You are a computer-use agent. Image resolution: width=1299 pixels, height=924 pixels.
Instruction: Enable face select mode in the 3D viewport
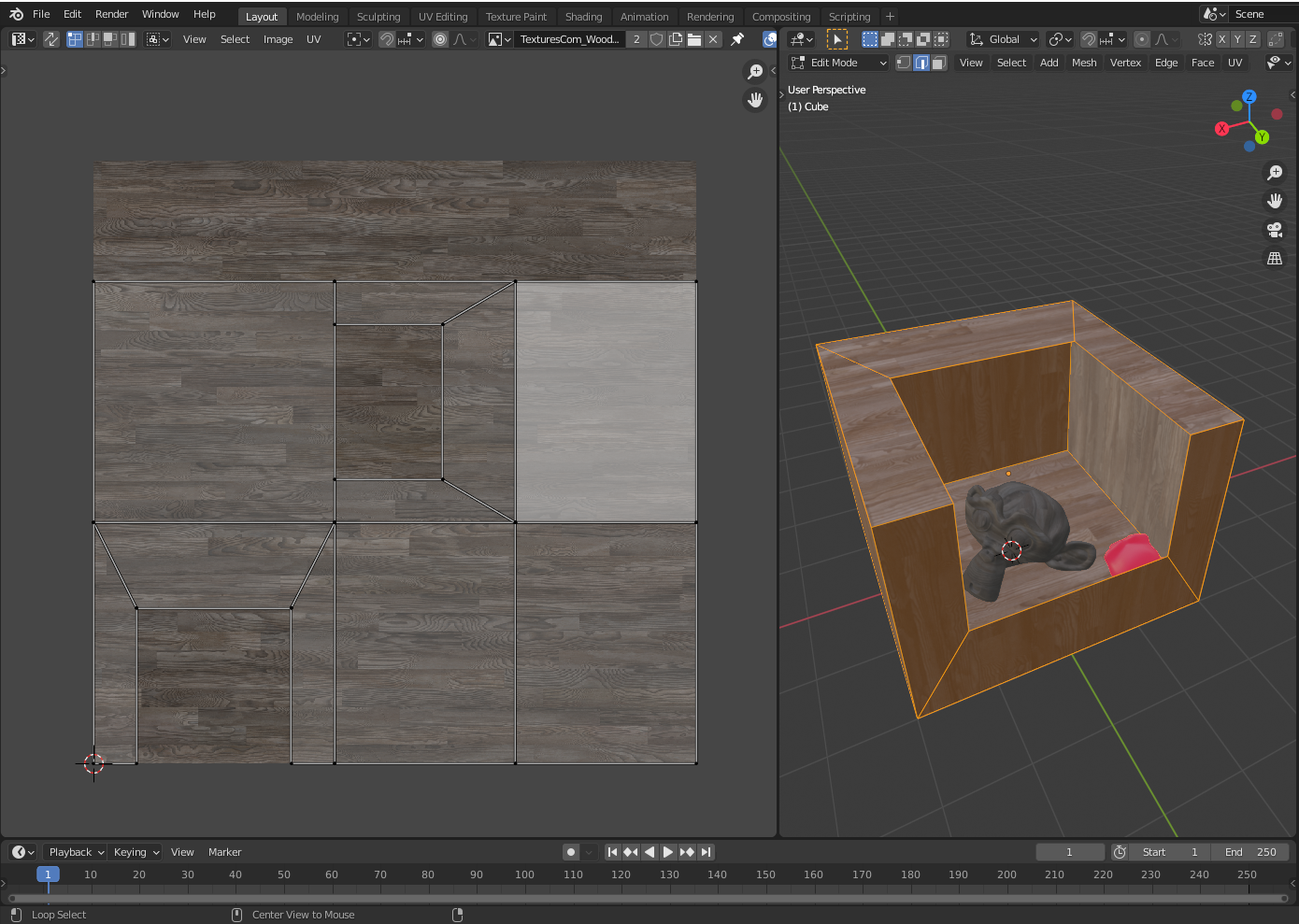pyautogui.click(x=939, y=63)
